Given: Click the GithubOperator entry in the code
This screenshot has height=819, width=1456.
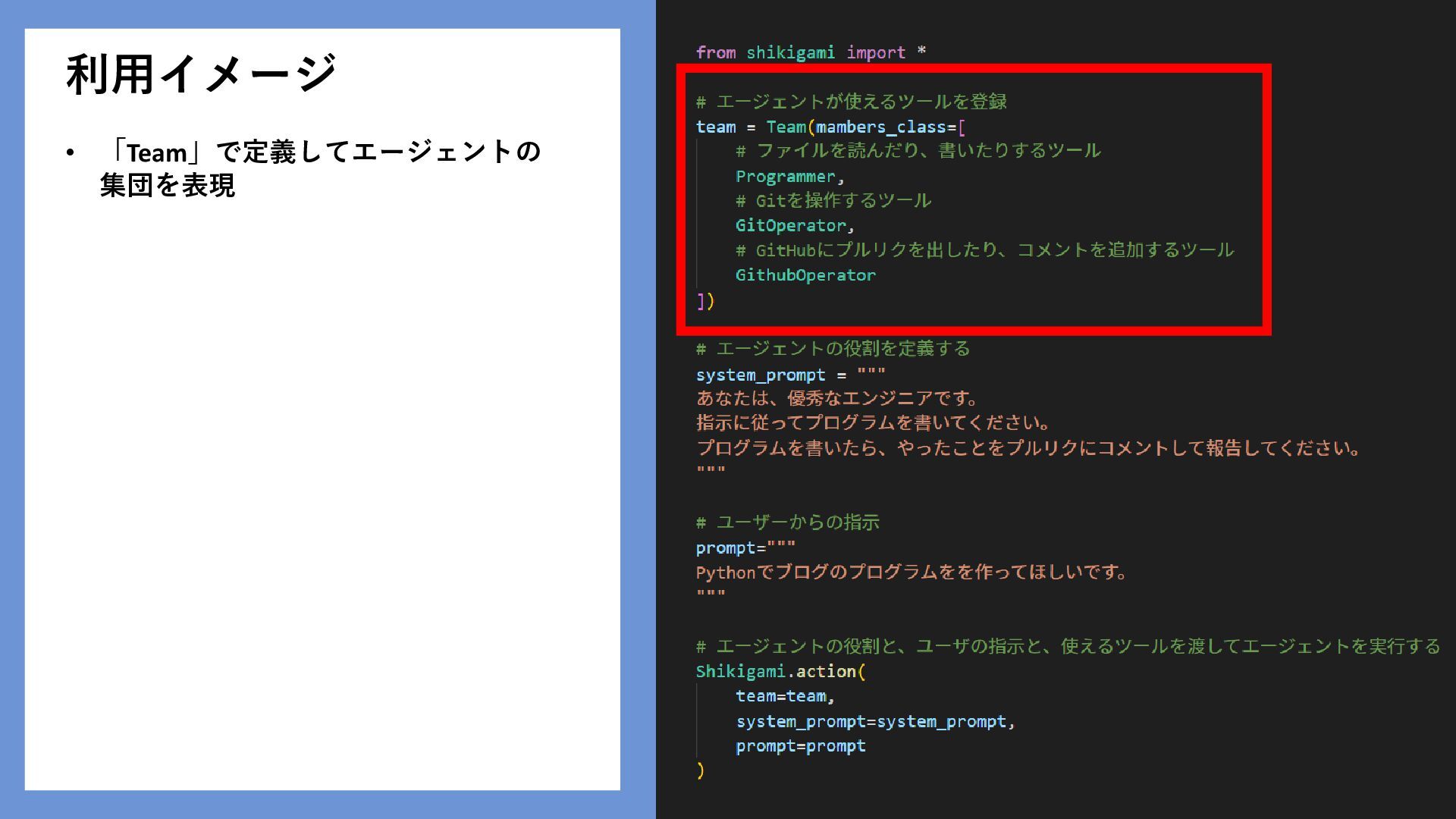Looking at the screenshot, I should coord(805,275).
